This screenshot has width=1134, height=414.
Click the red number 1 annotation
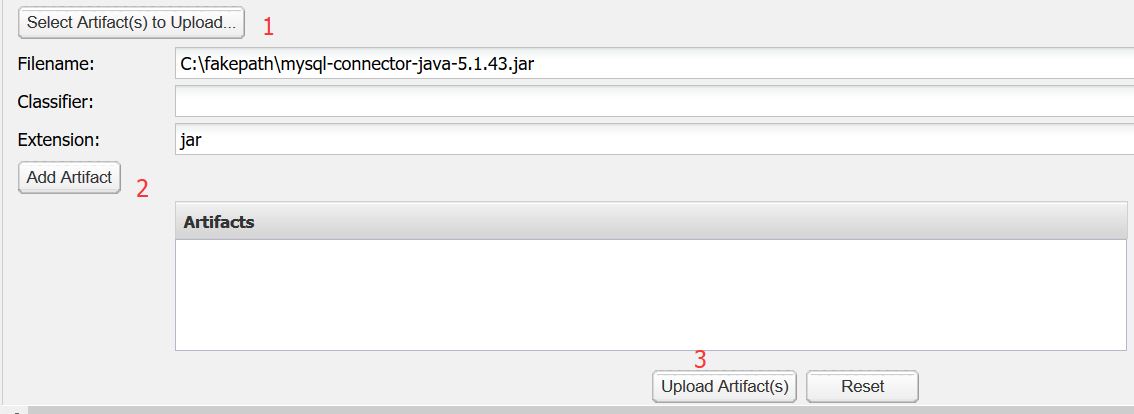tap(268, 24)
